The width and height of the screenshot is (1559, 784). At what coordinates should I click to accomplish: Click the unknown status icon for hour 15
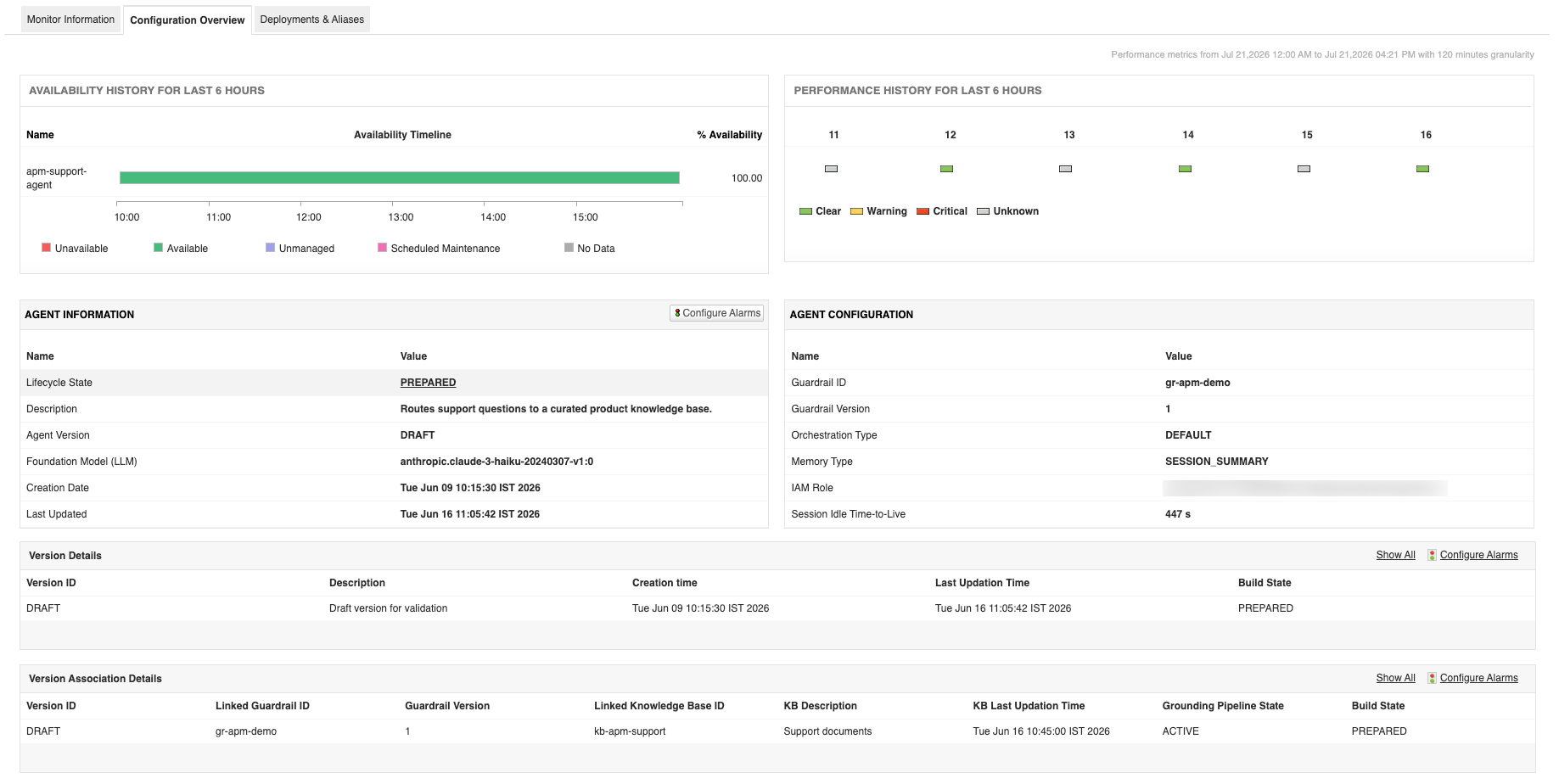[x=1304, y=169]
